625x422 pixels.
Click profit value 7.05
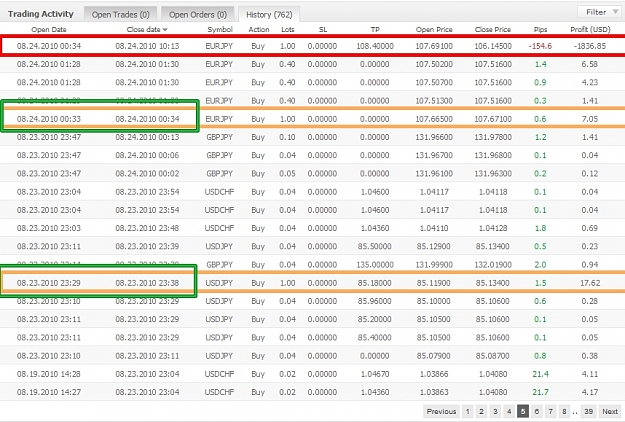tap(590, 119)
